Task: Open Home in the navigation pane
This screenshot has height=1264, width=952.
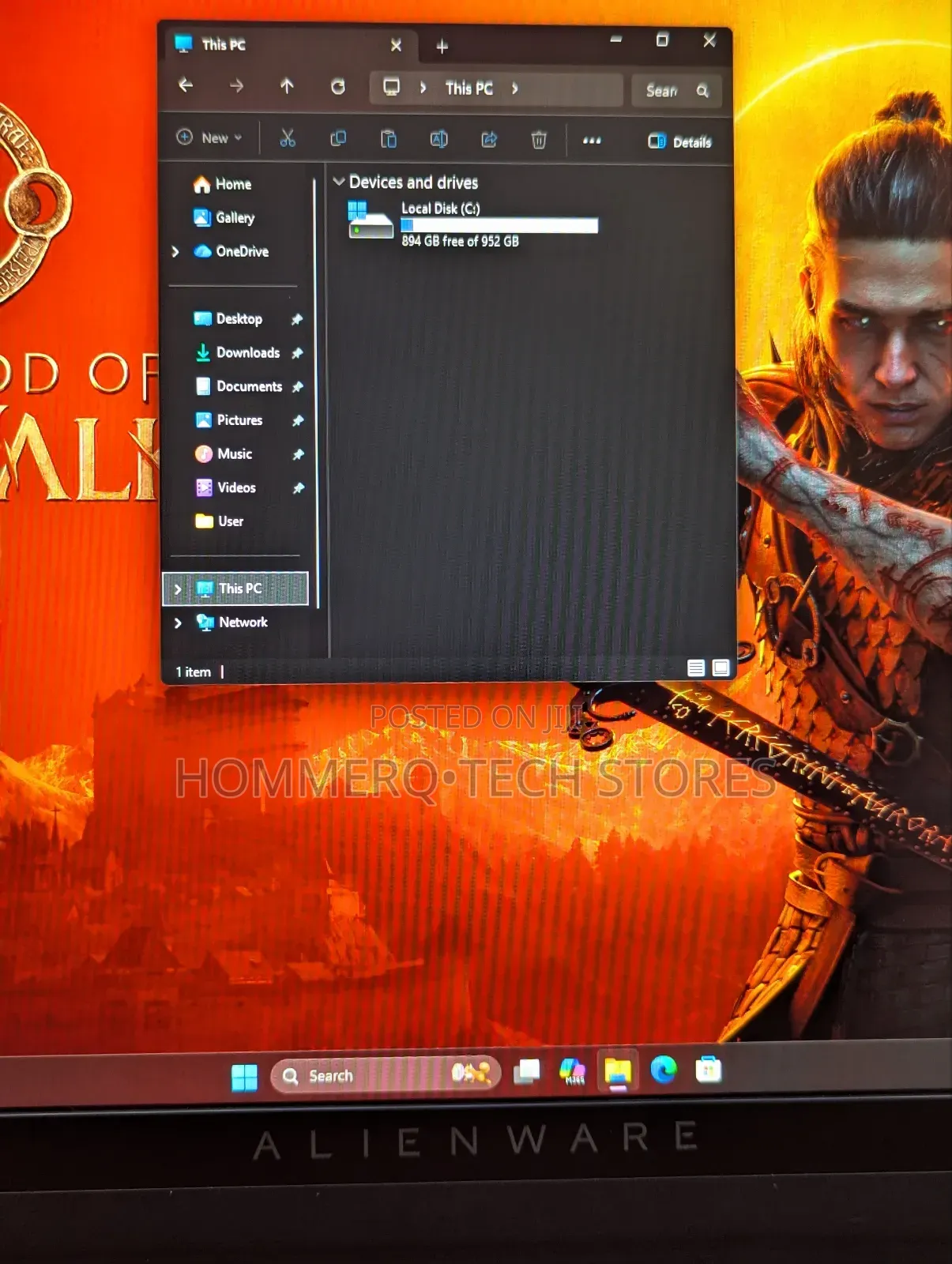Action: (223, 184)
